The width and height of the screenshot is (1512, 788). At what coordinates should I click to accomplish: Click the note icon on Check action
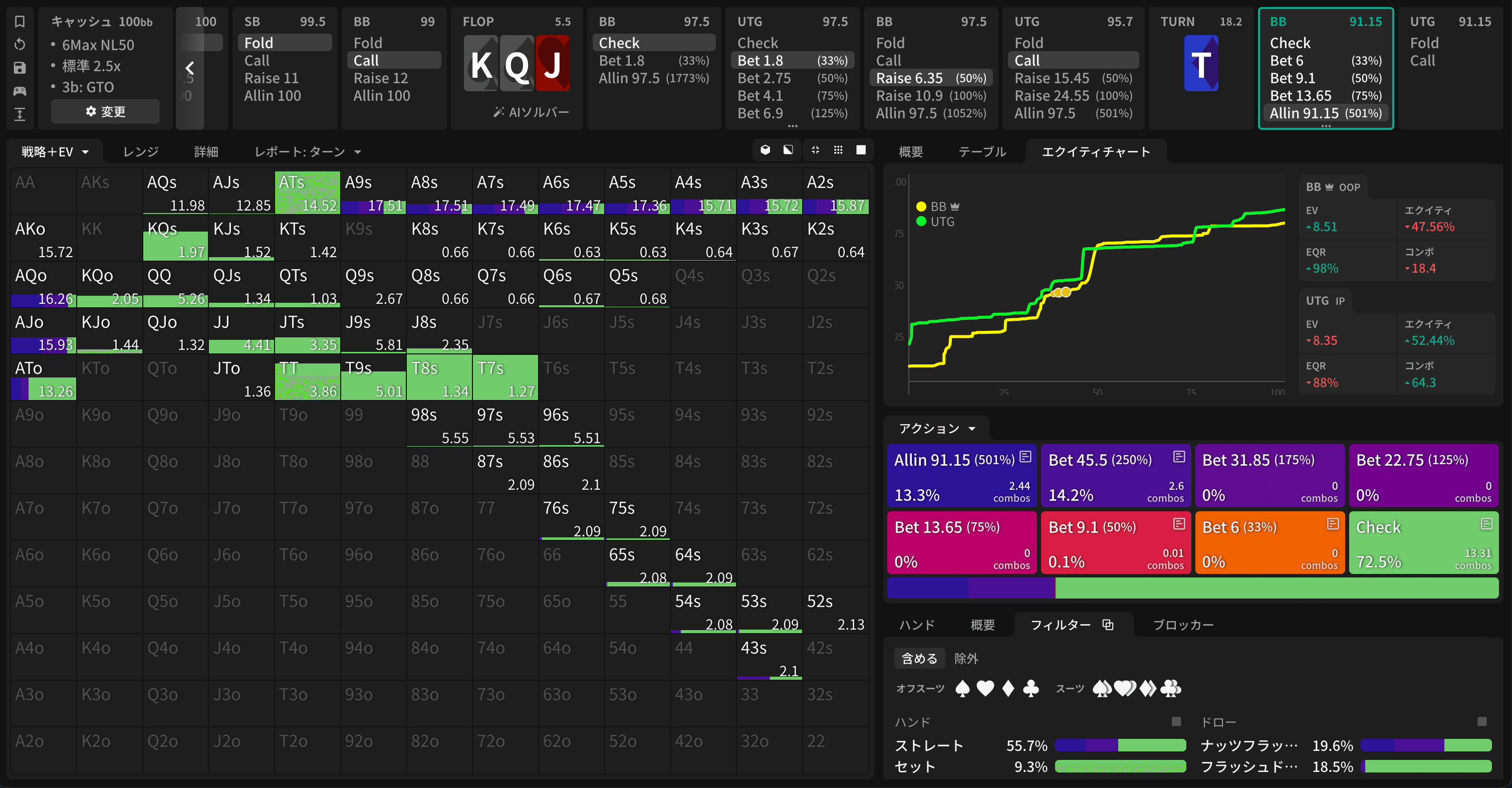1486,523
